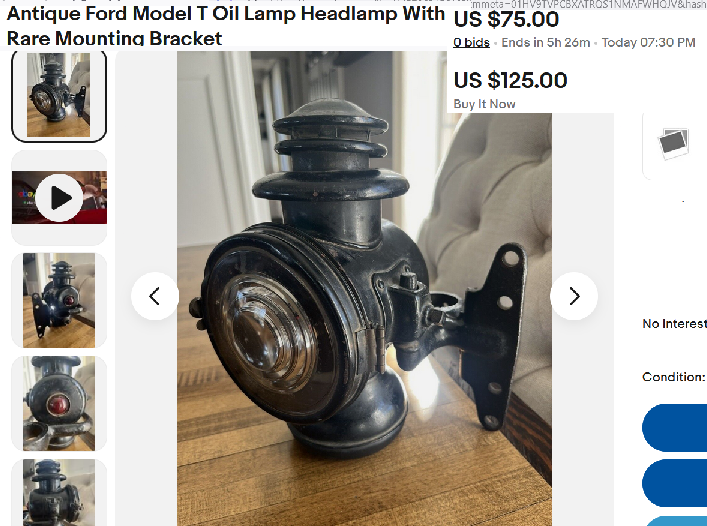Click the first blue button on the right

click(x=675, y=428)
